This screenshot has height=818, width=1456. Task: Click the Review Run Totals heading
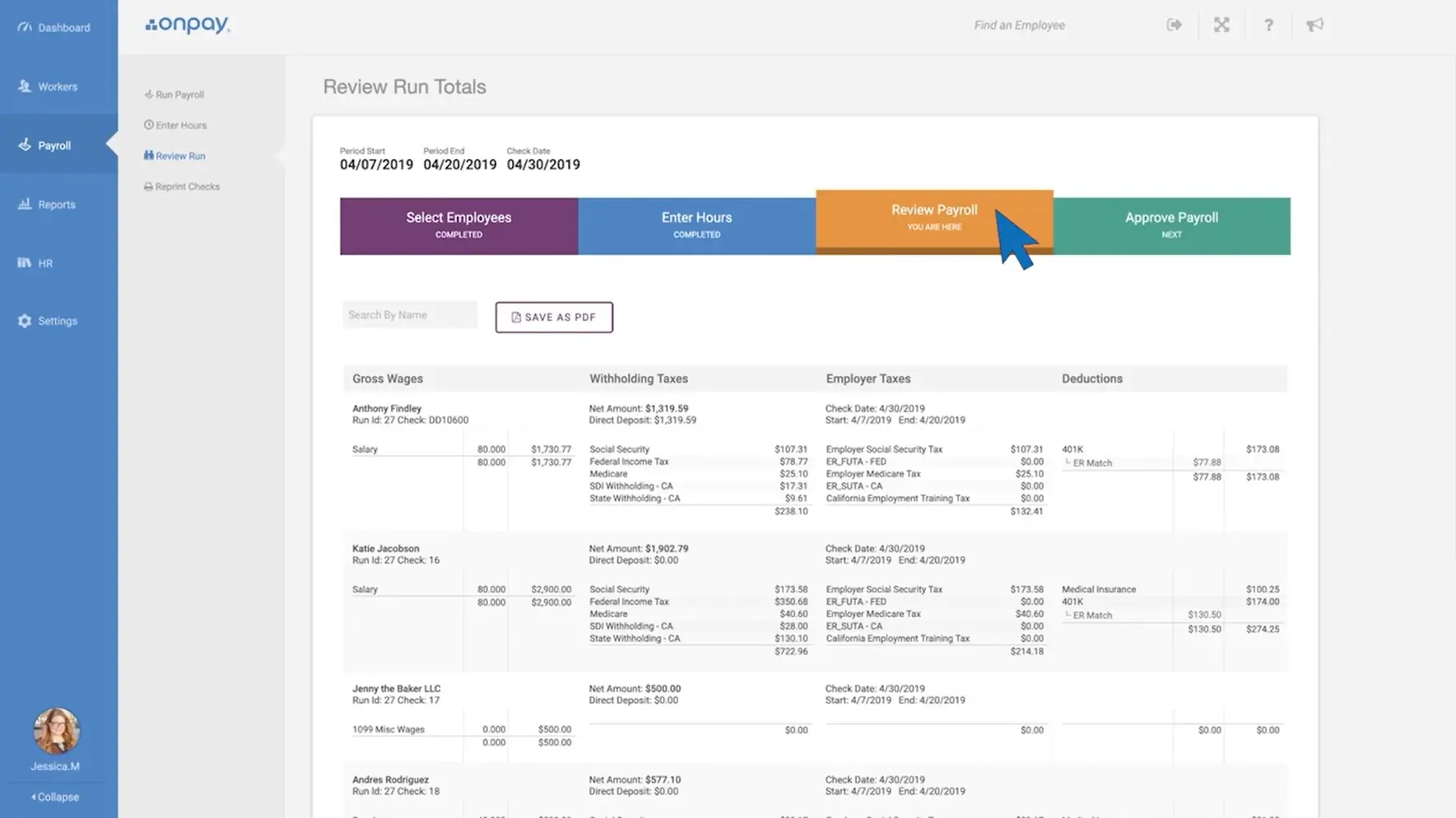pyautogui.click(x=404, y=86)
